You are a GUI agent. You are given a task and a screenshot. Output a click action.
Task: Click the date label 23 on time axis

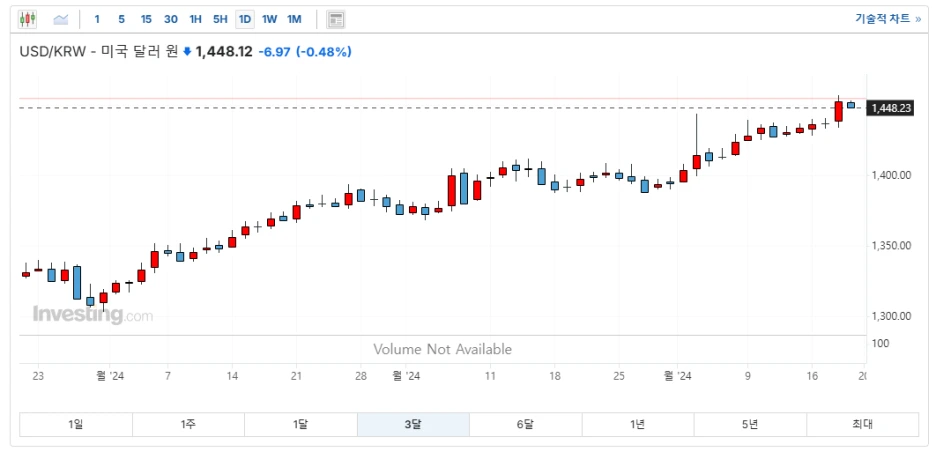(39, 376)
